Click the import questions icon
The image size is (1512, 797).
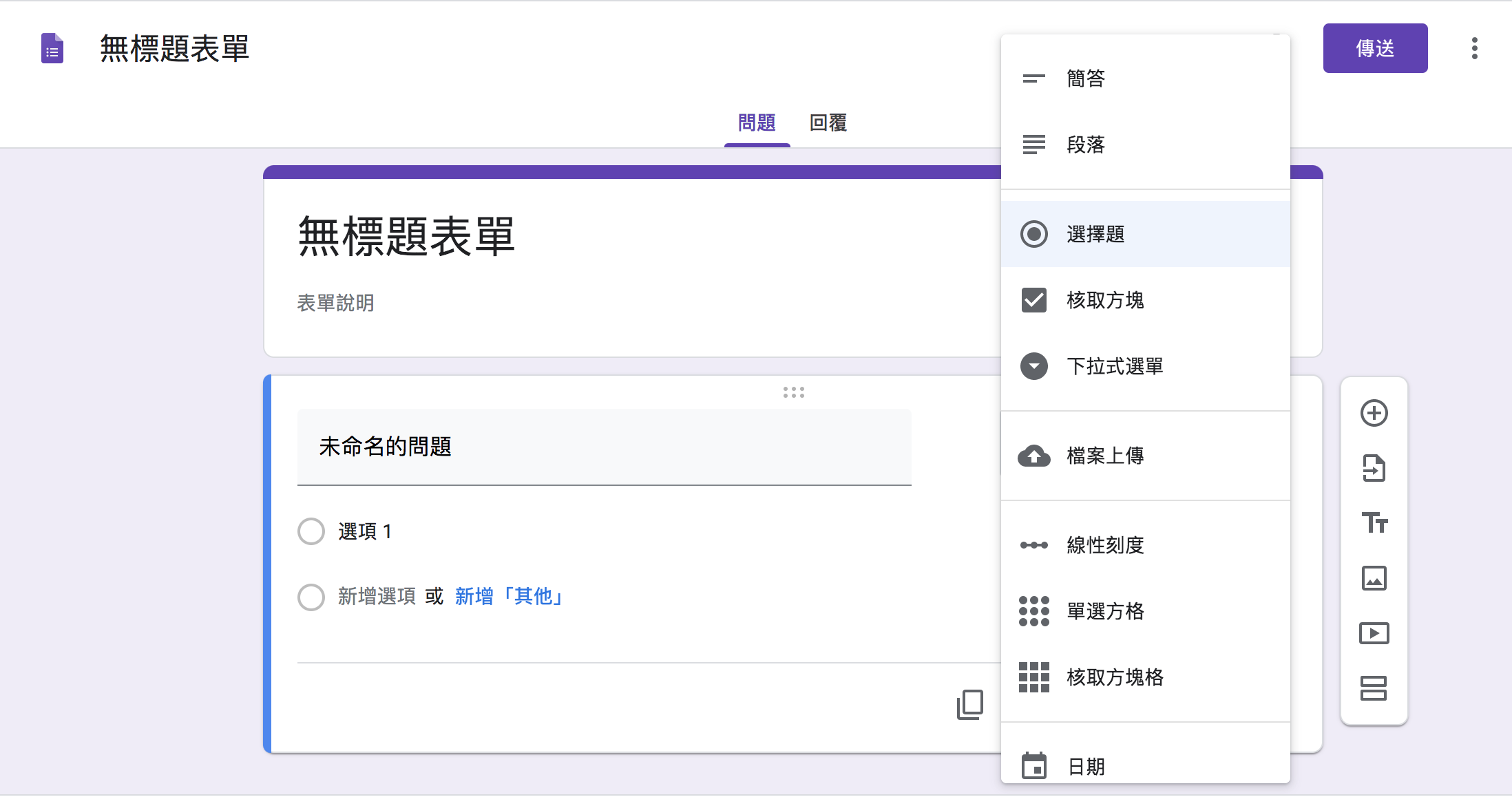coord(1374,469)
